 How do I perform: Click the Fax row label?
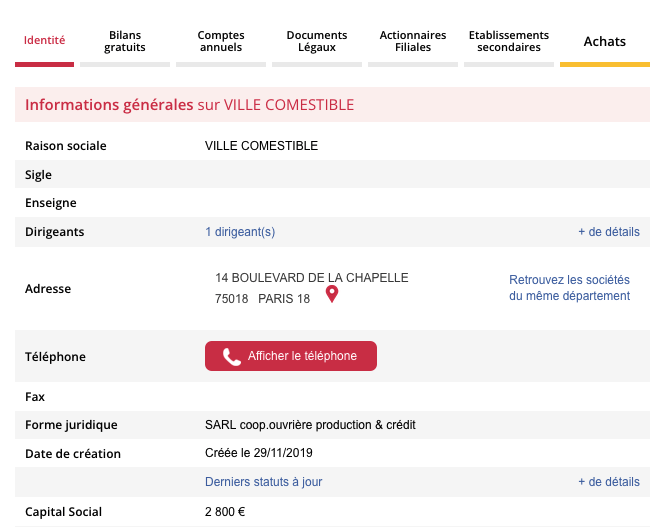coord(35,397)
